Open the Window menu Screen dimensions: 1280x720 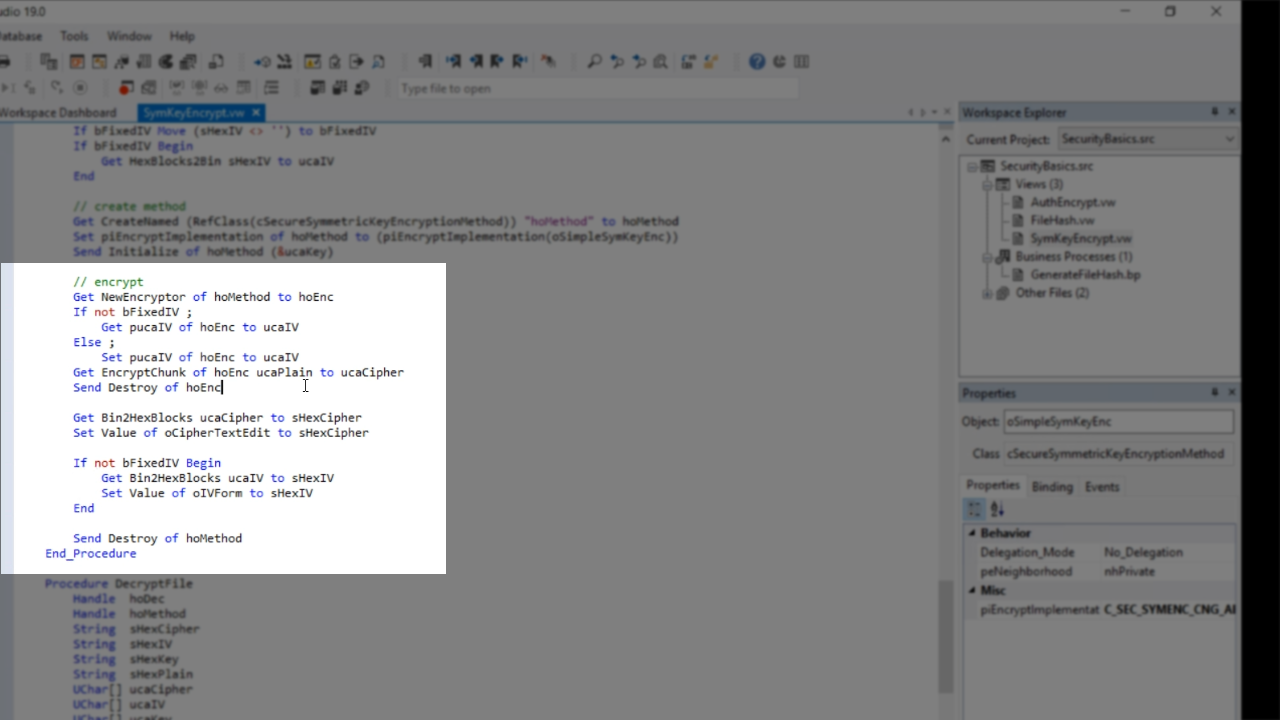click(129, 36)
